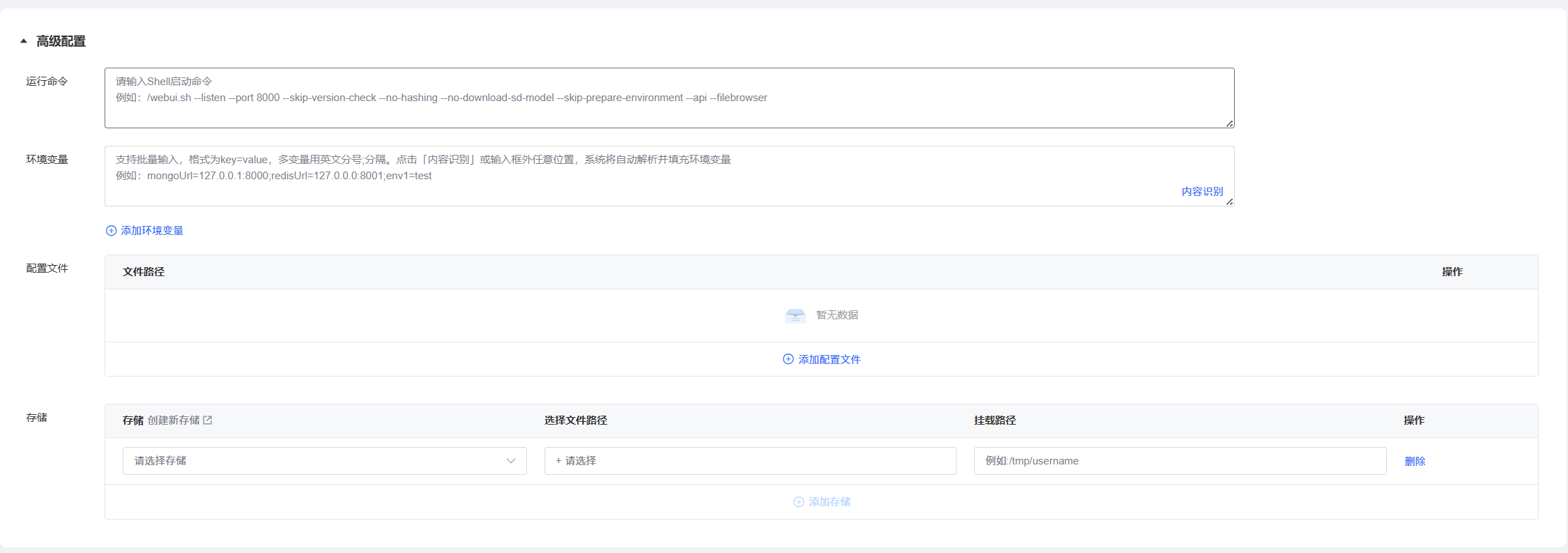Click the external-link icon after 创建新存储
Viewport: 1568px width, 553px height.
[x=208, y=421]
